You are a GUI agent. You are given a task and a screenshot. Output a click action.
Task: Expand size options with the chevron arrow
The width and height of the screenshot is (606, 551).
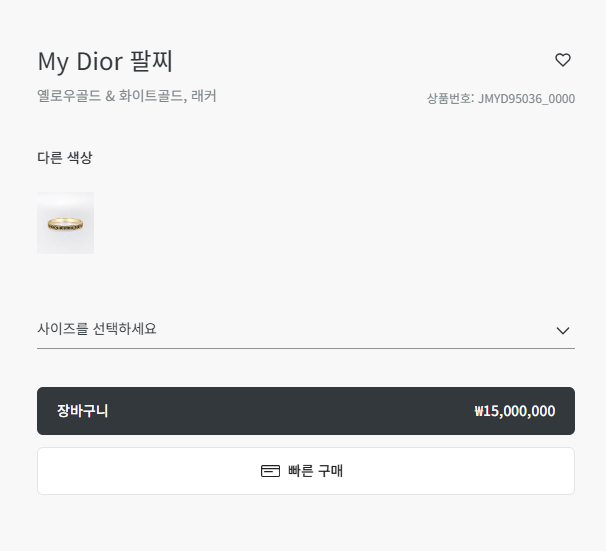point(563,330)
